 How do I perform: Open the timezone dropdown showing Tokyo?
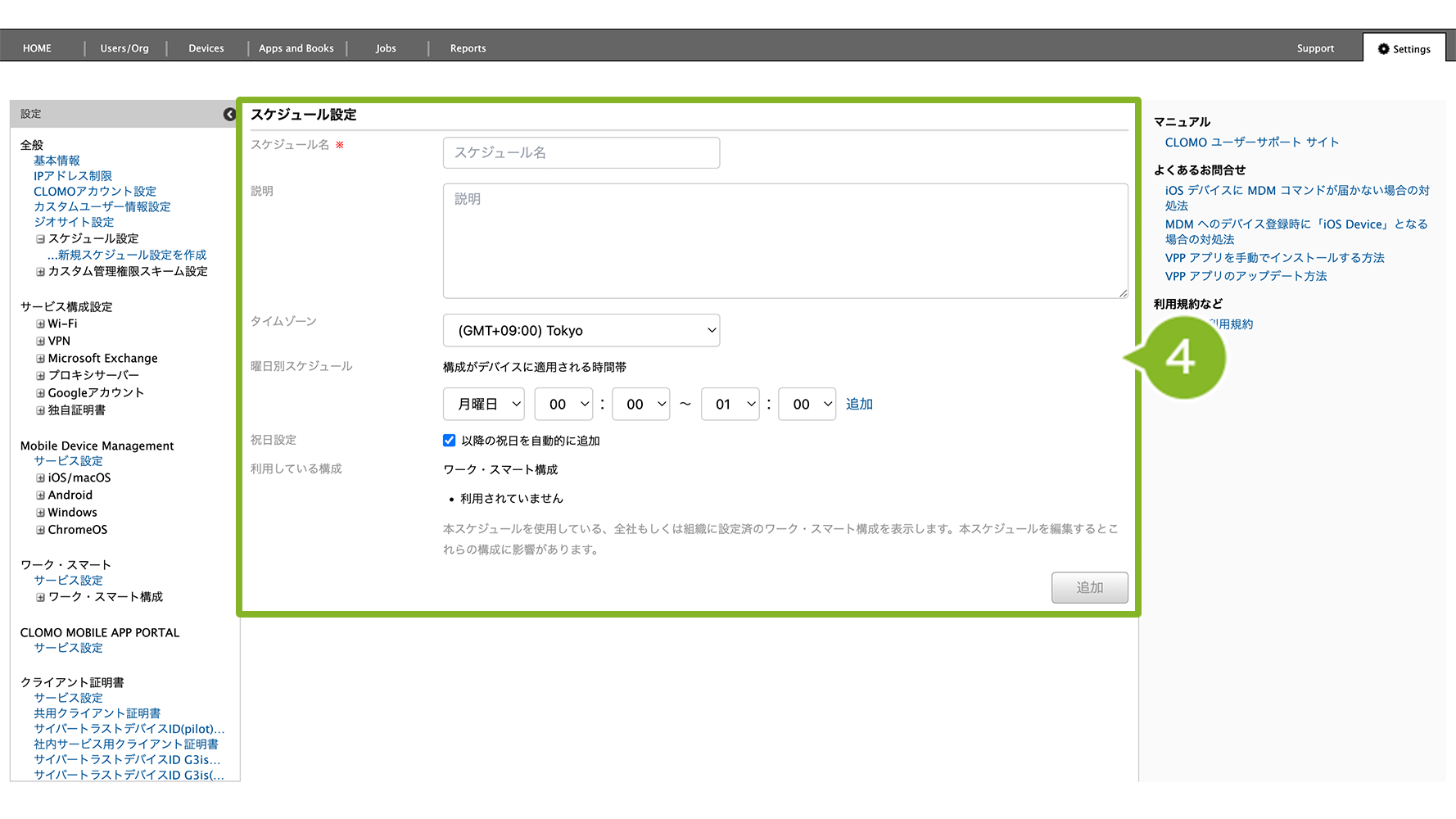(x=581, y=331)
